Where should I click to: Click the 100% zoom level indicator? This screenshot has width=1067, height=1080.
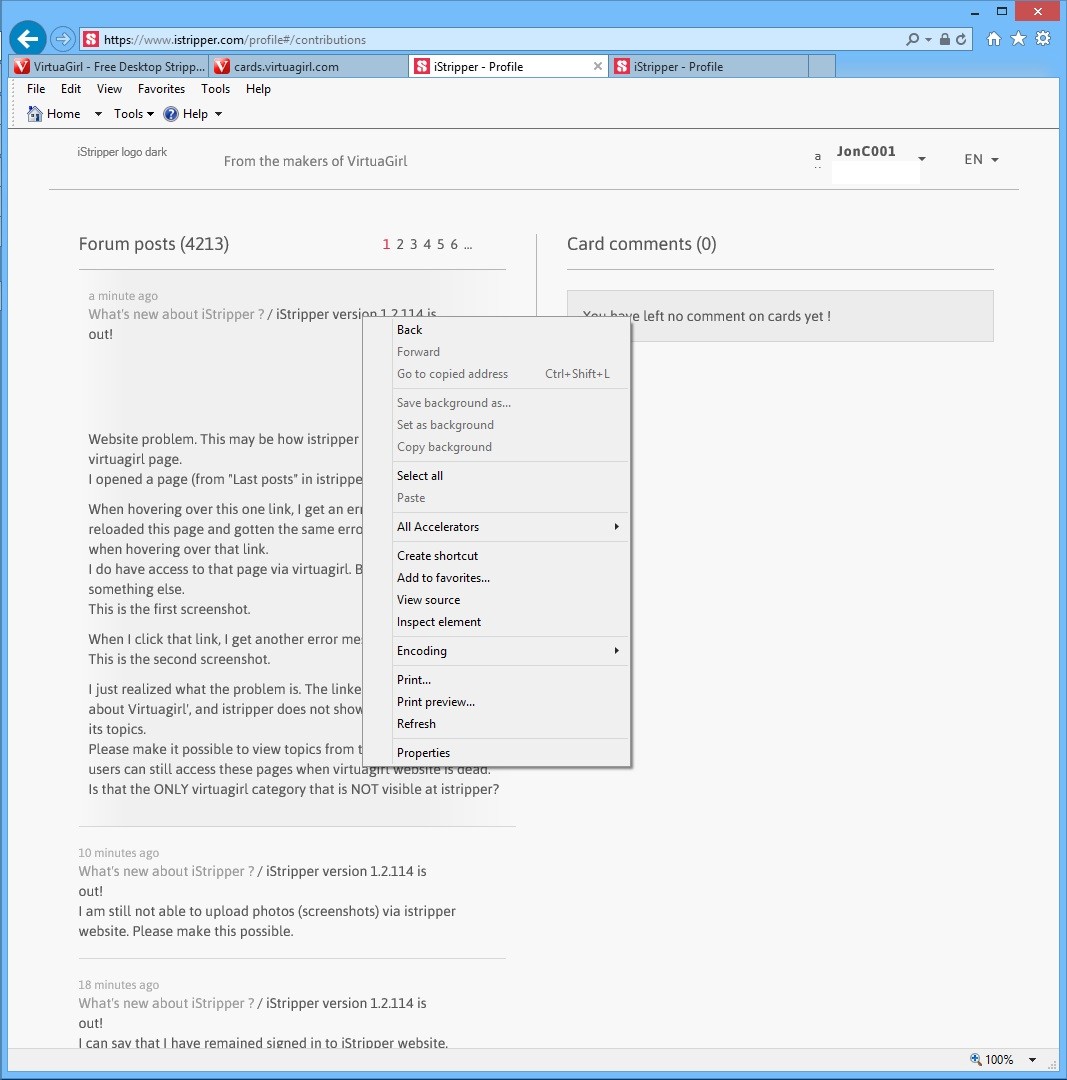[999, 1059]
